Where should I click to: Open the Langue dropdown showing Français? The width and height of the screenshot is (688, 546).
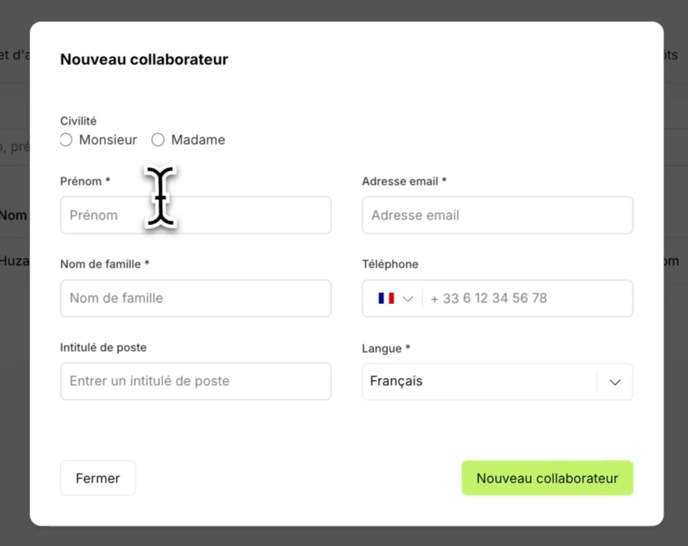[480, 381]
